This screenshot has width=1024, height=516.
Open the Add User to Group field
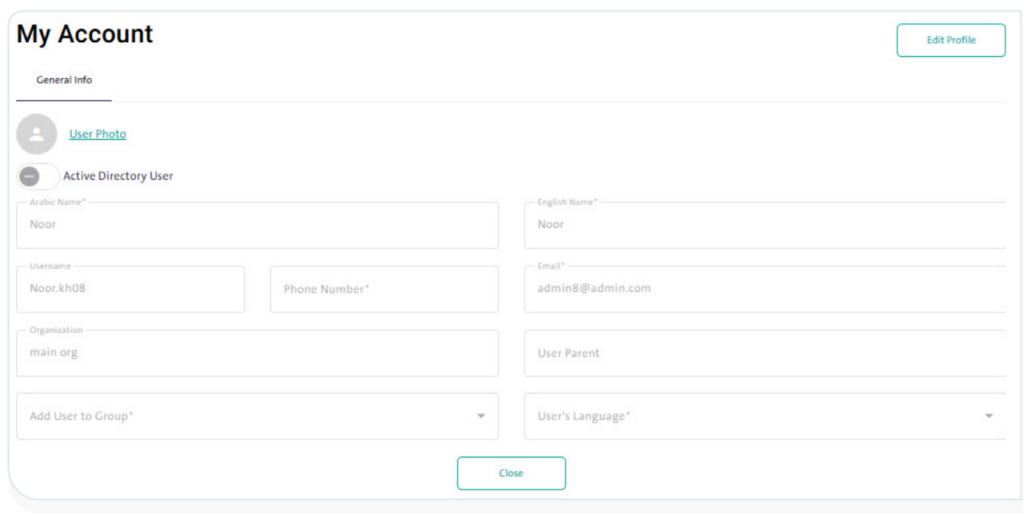[240, 416]
